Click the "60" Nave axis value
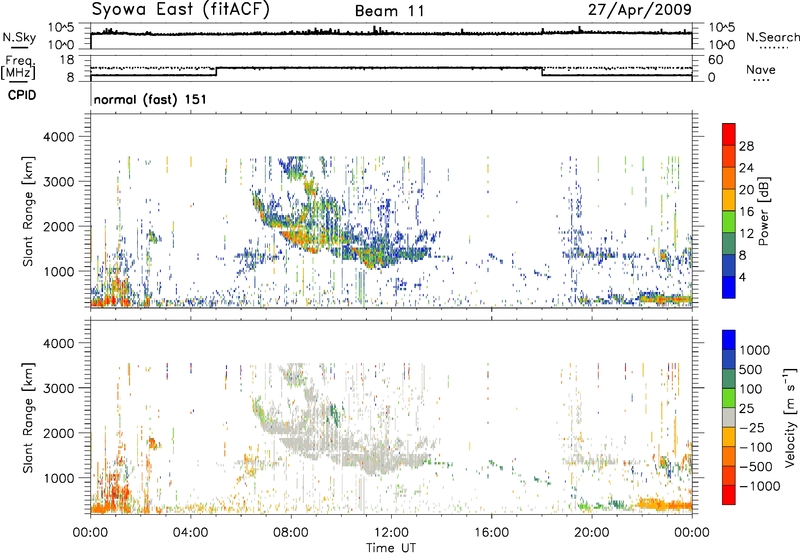Screen dimensions: 800x554 coord(715,60)
